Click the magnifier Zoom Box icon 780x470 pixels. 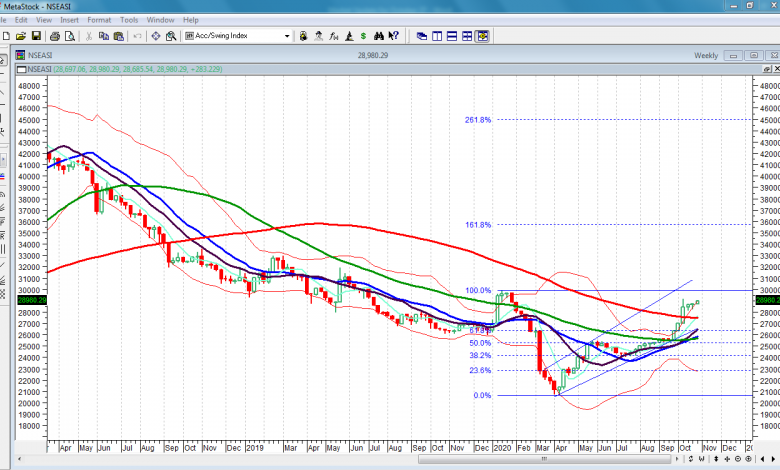click(x=171, y=36)
